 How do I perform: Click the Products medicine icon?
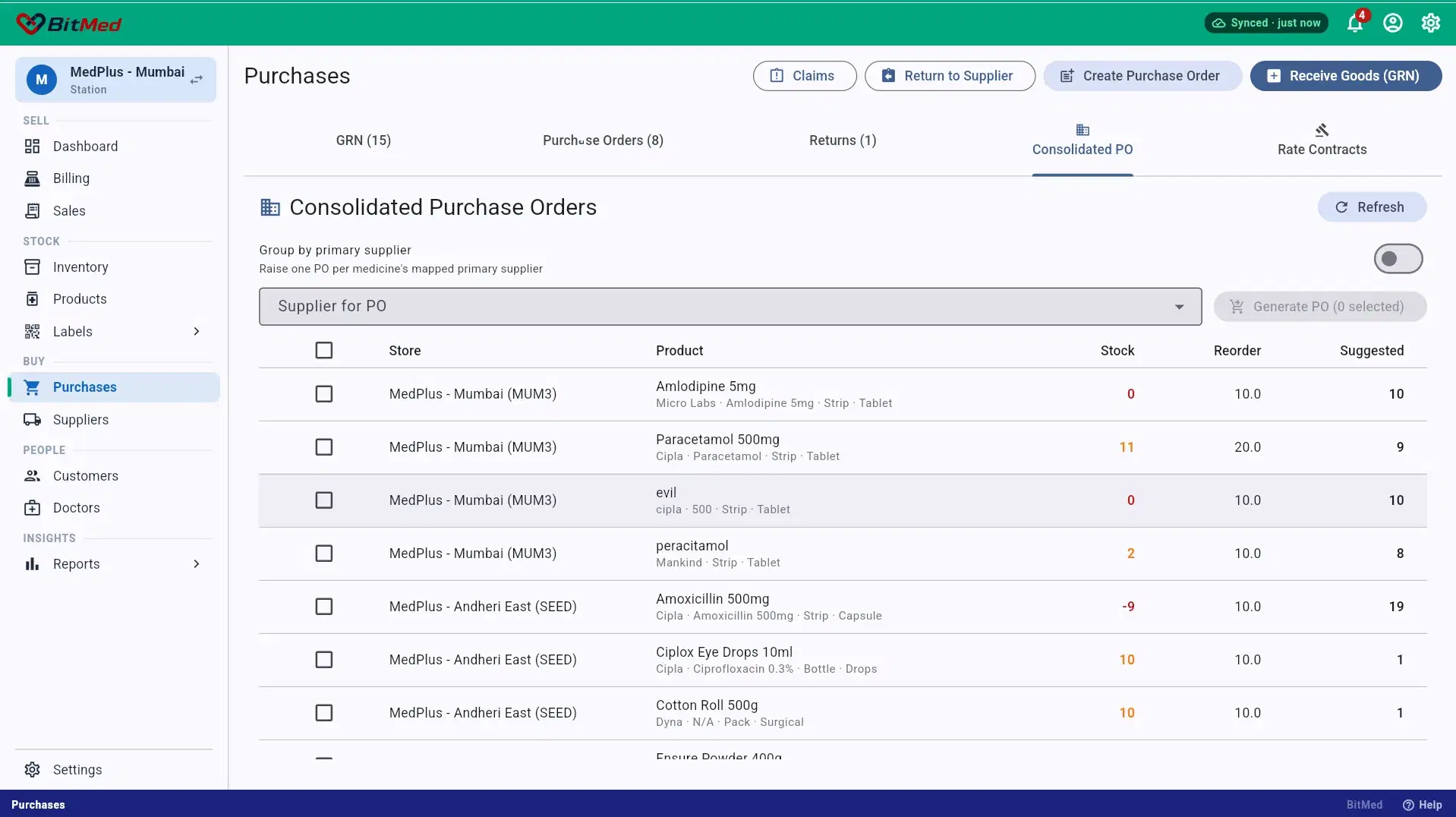pos(32,299)
